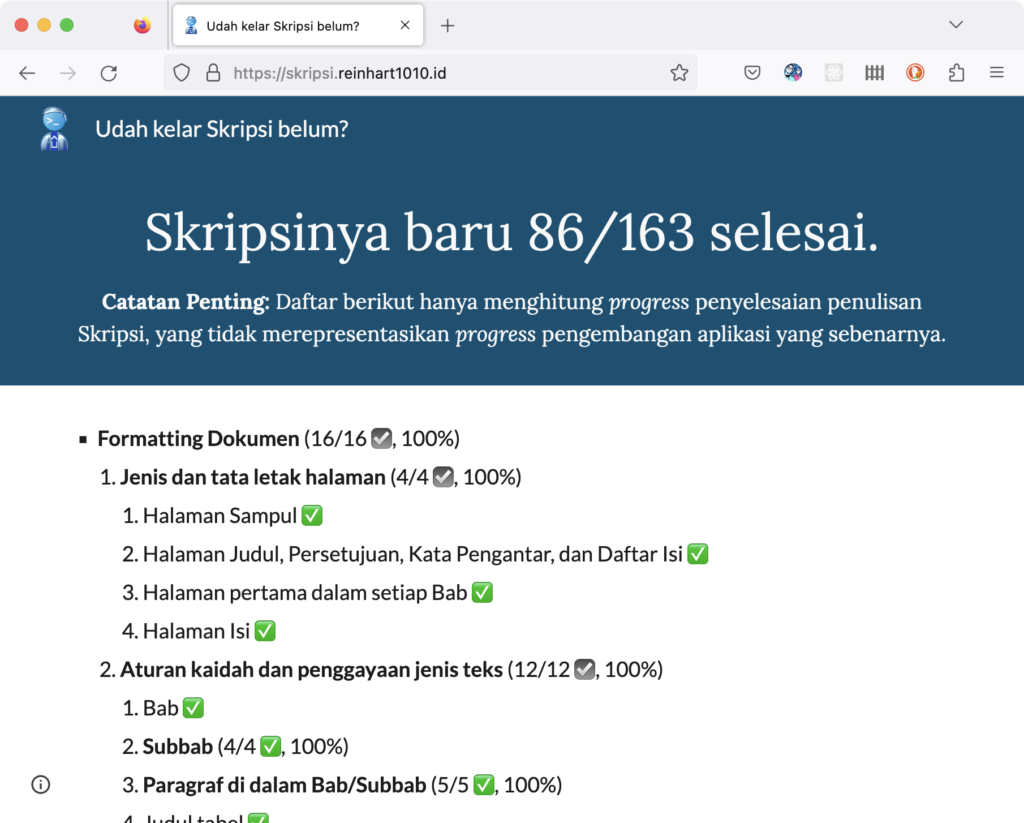Click the checkmark beside Halaman Isi

(x=265, y=631)
